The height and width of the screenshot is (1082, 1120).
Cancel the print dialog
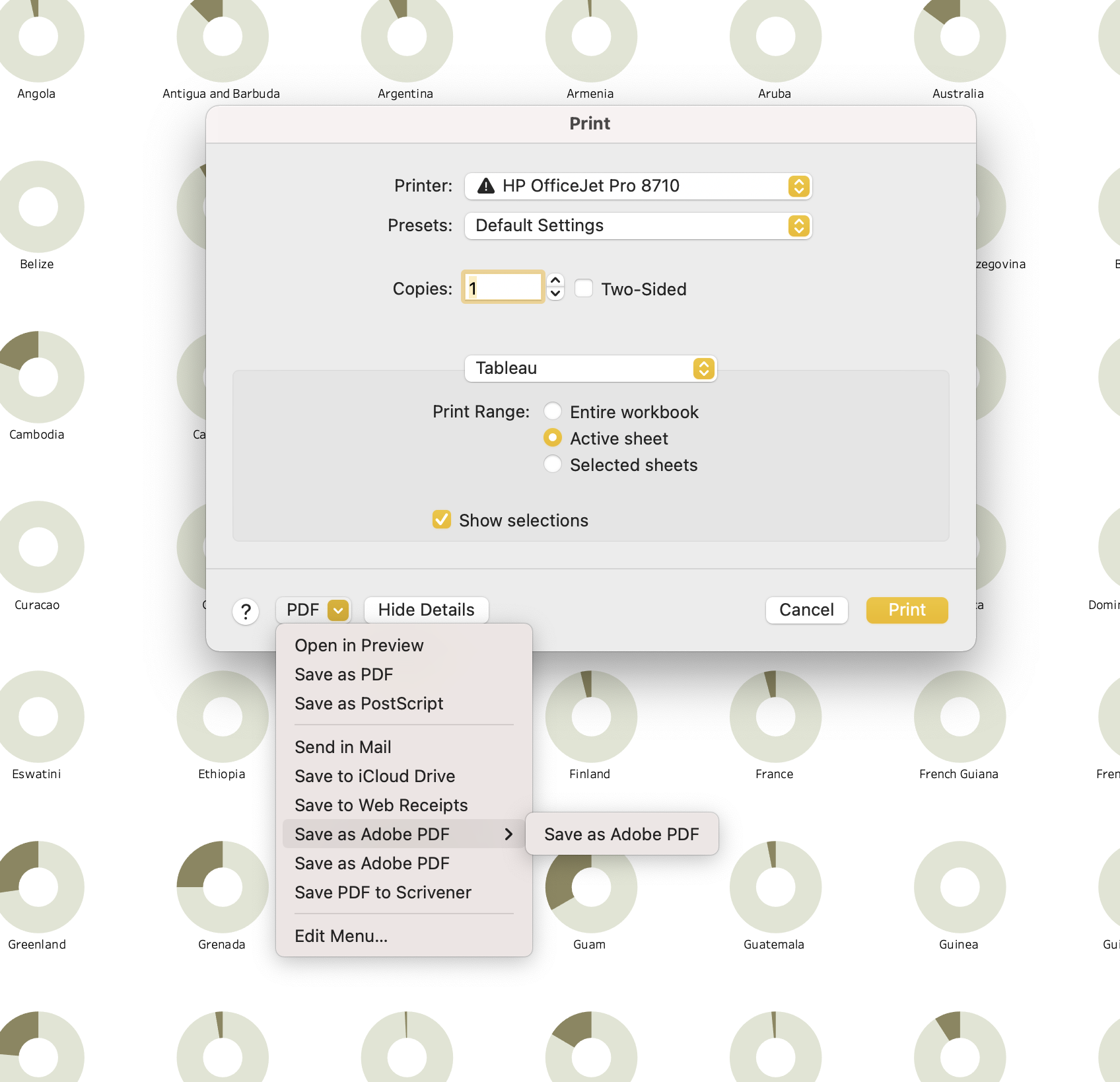click(806, 610)
